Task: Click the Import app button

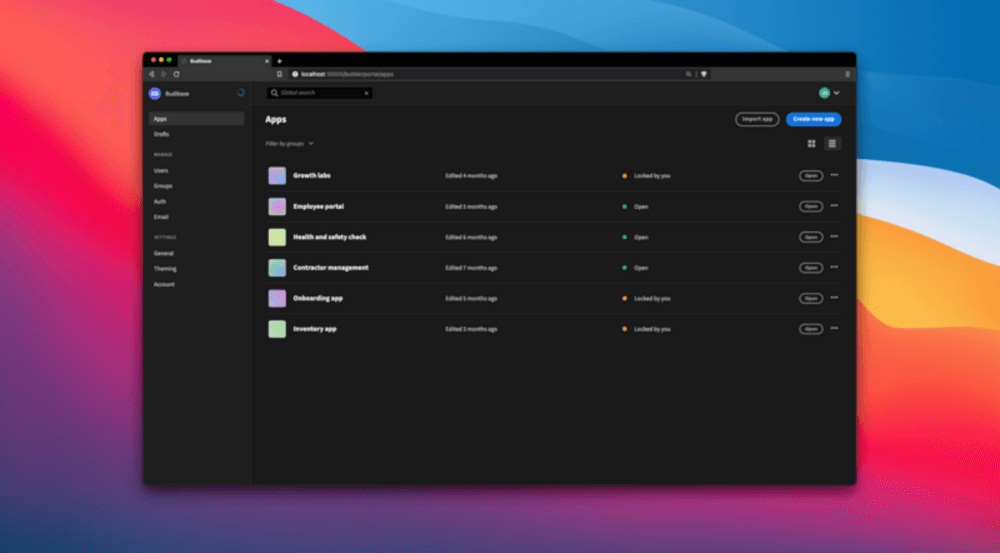Action: pos(757,119)
